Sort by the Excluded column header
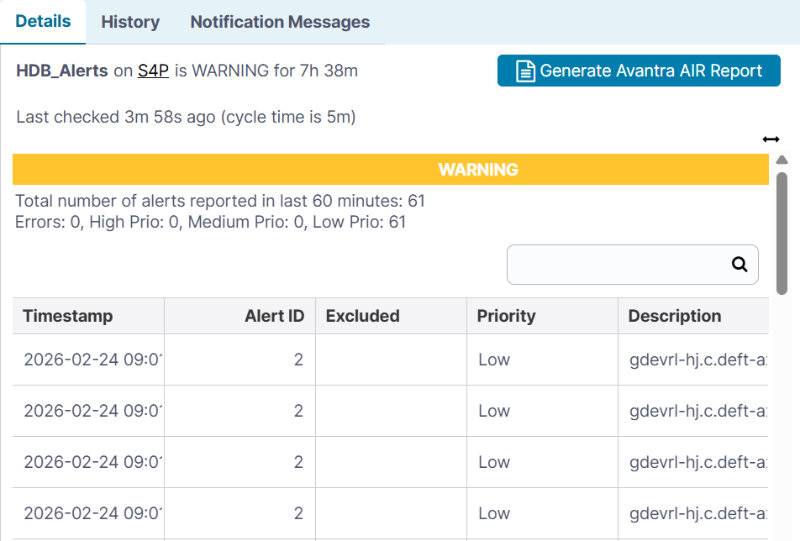 coord(391,316)
